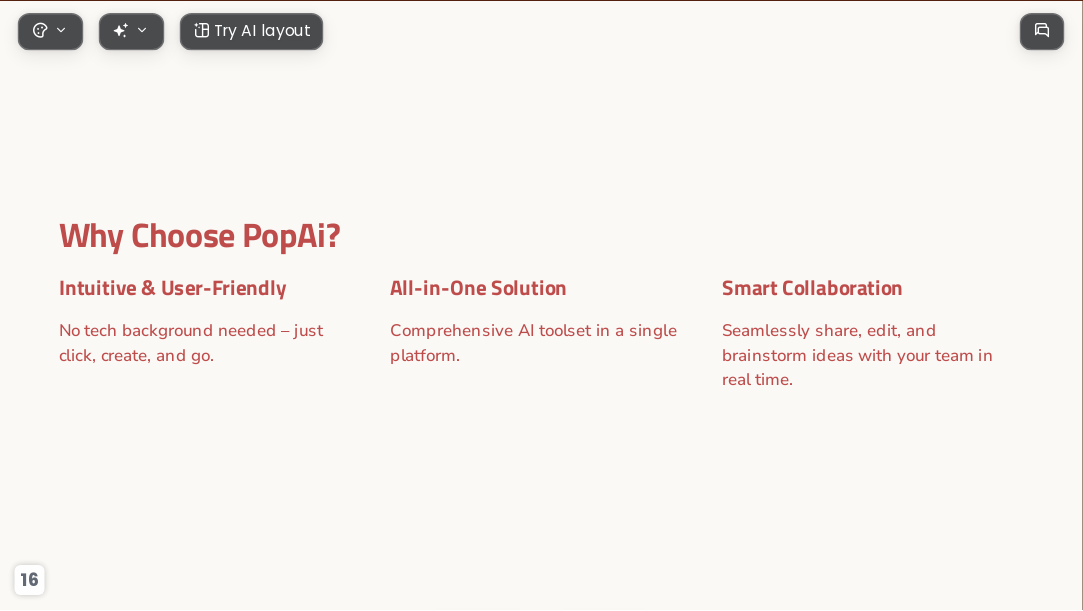1083x611 pixels.
Task: Click the 'Comprehensive AI toolset' paragraph
Action: pyautogui.click(x=534, y=343)
